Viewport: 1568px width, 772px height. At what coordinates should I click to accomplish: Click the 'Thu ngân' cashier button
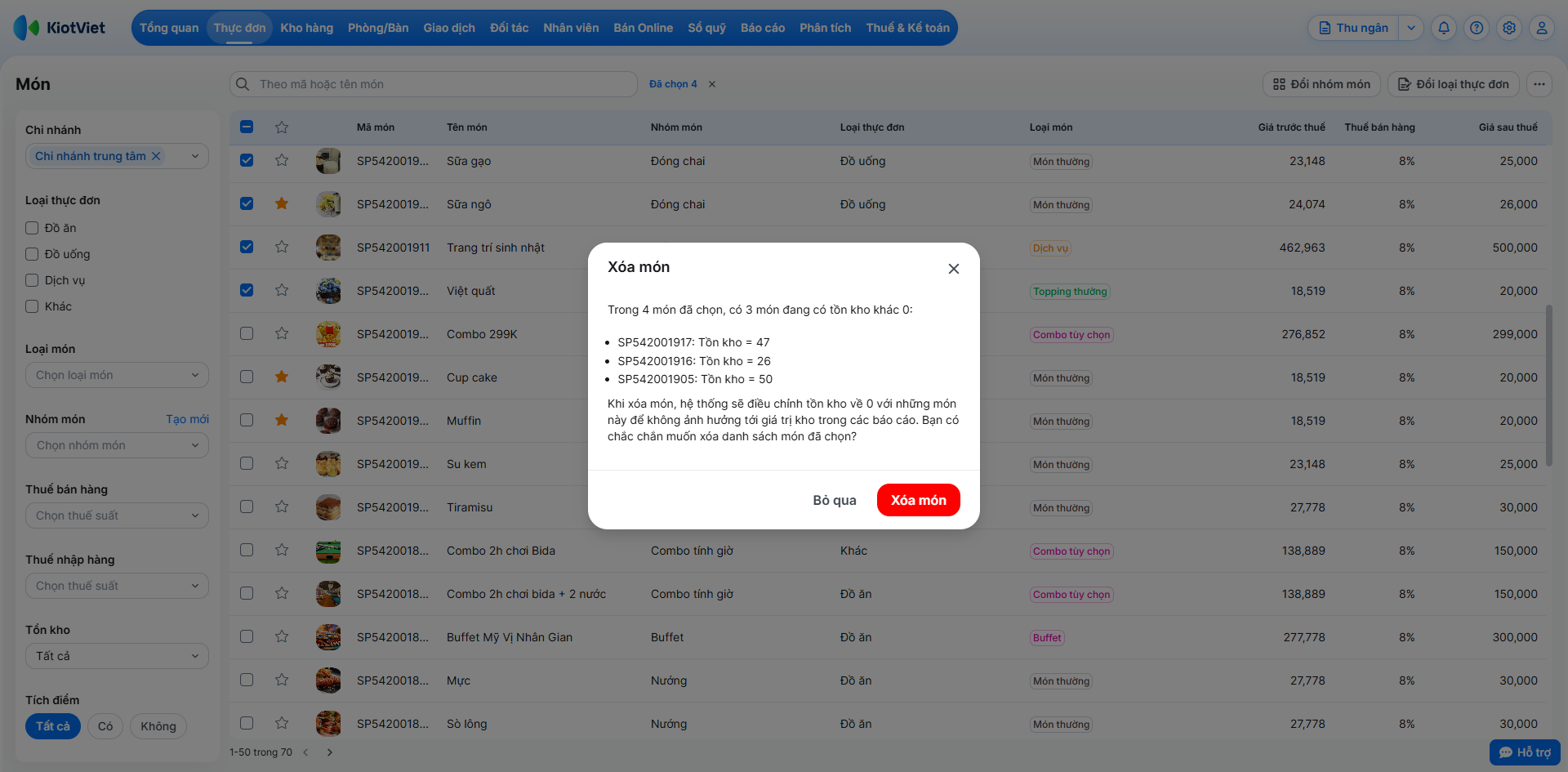coord(1354,28)
